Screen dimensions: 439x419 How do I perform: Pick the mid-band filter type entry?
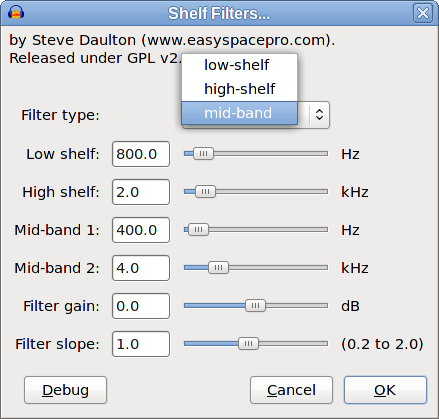coord(239,113)
